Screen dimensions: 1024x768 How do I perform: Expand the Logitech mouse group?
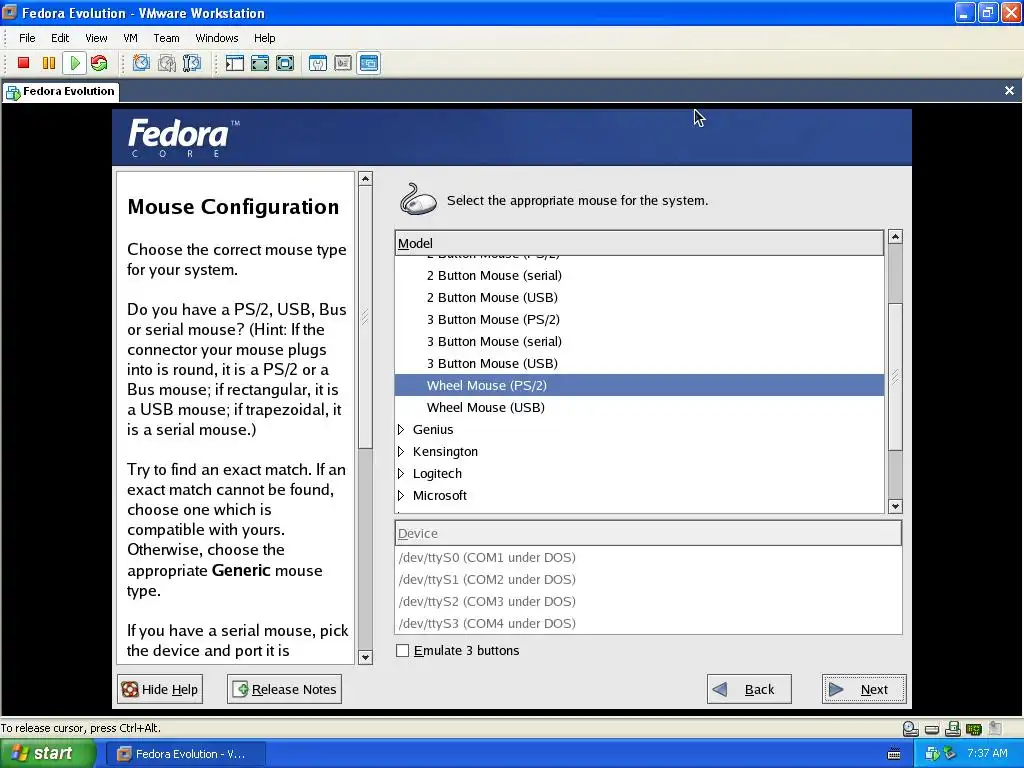point(401,473)
